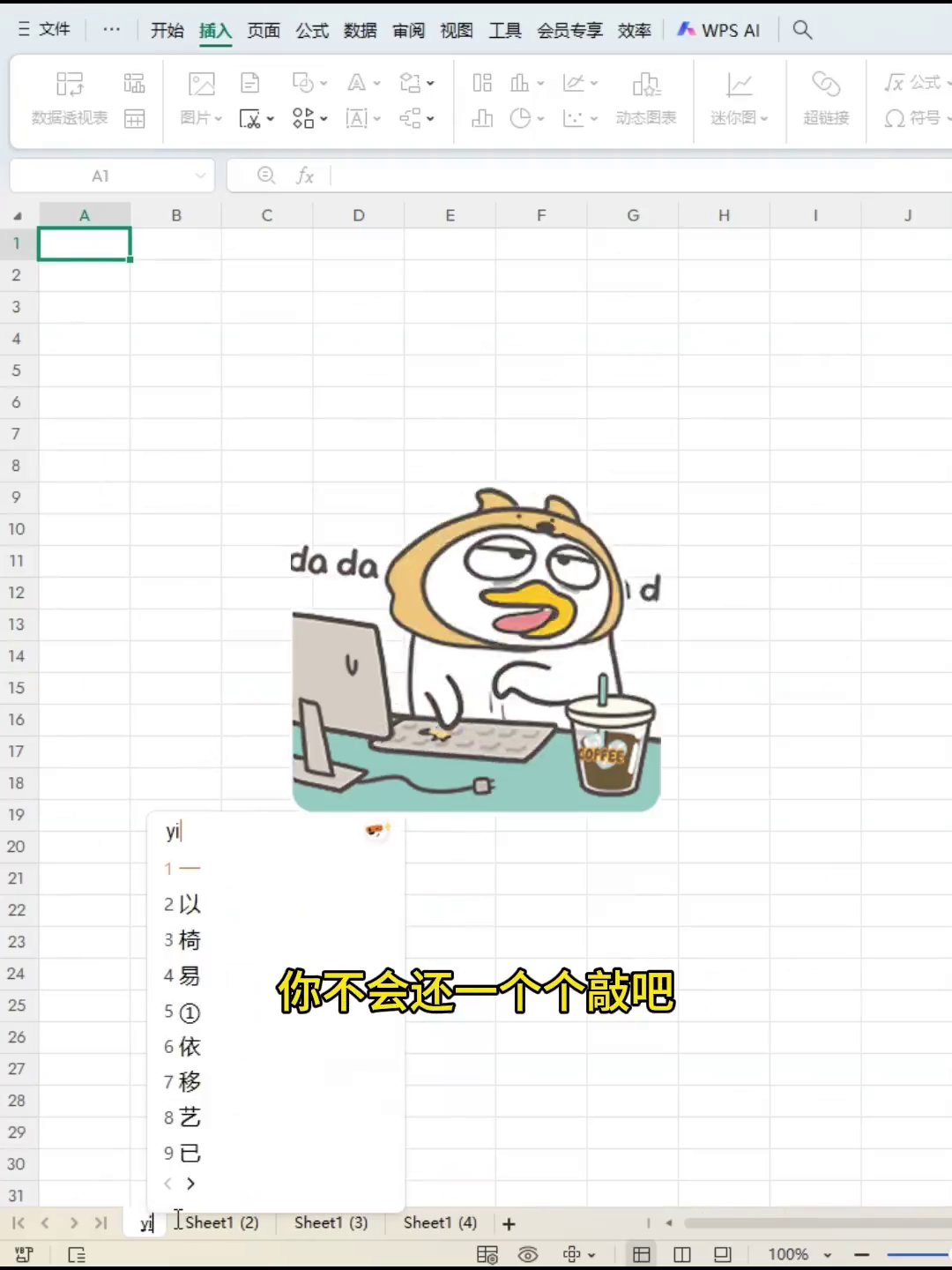Launch WPS AI assistant
Image resolution: width=952 pixels, height=1270 pixels.
pos(718,30)
